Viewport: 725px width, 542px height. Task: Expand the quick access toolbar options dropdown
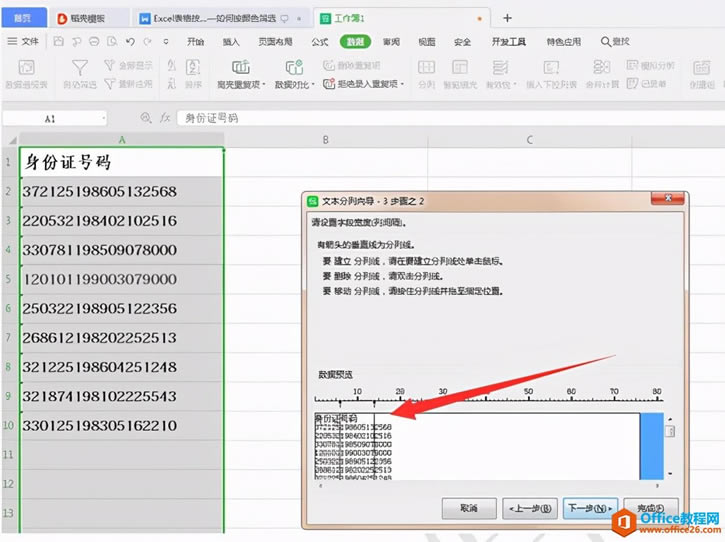(166, 42)
